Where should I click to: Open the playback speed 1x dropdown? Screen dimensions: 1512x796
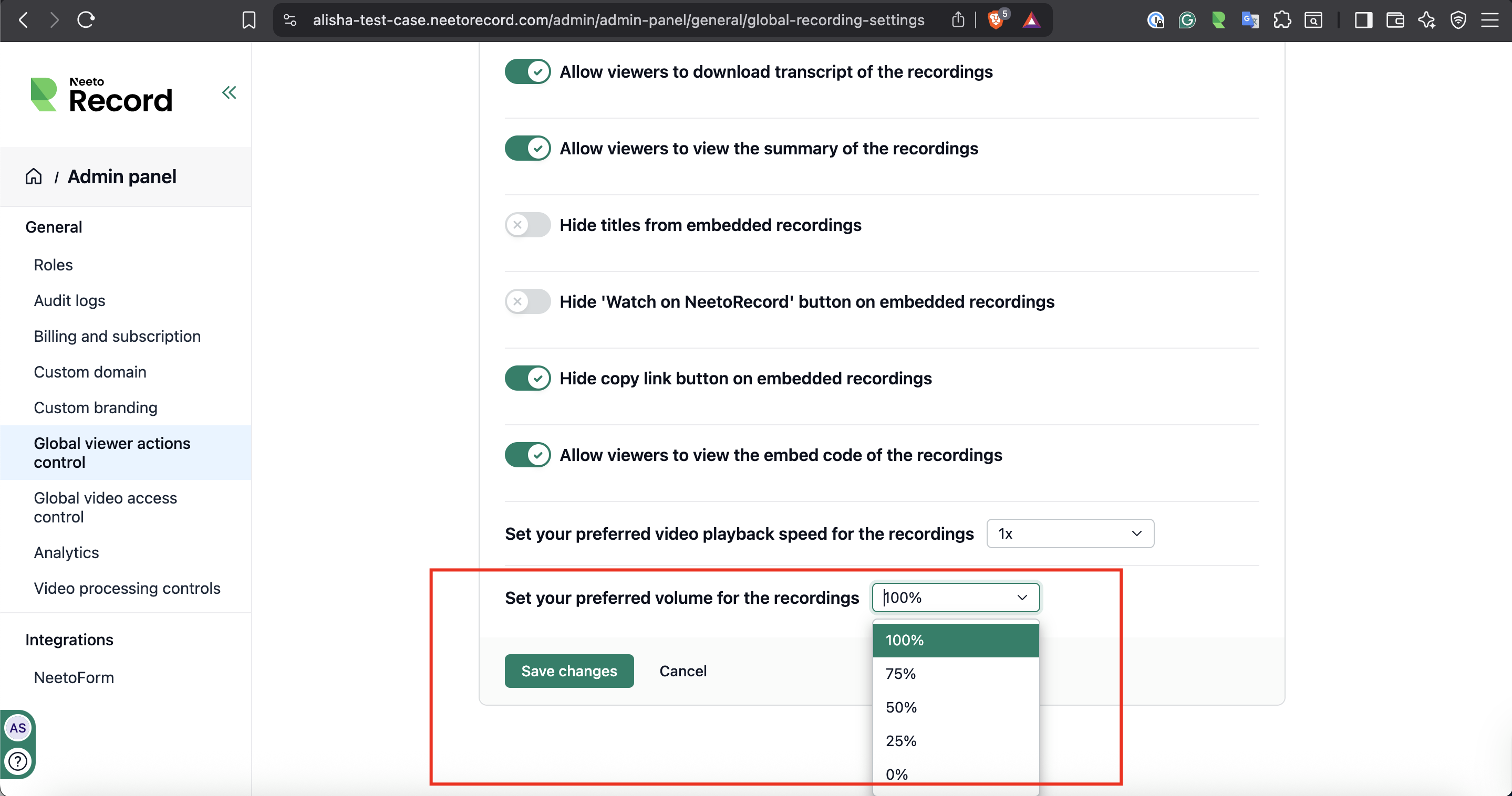1070,534
